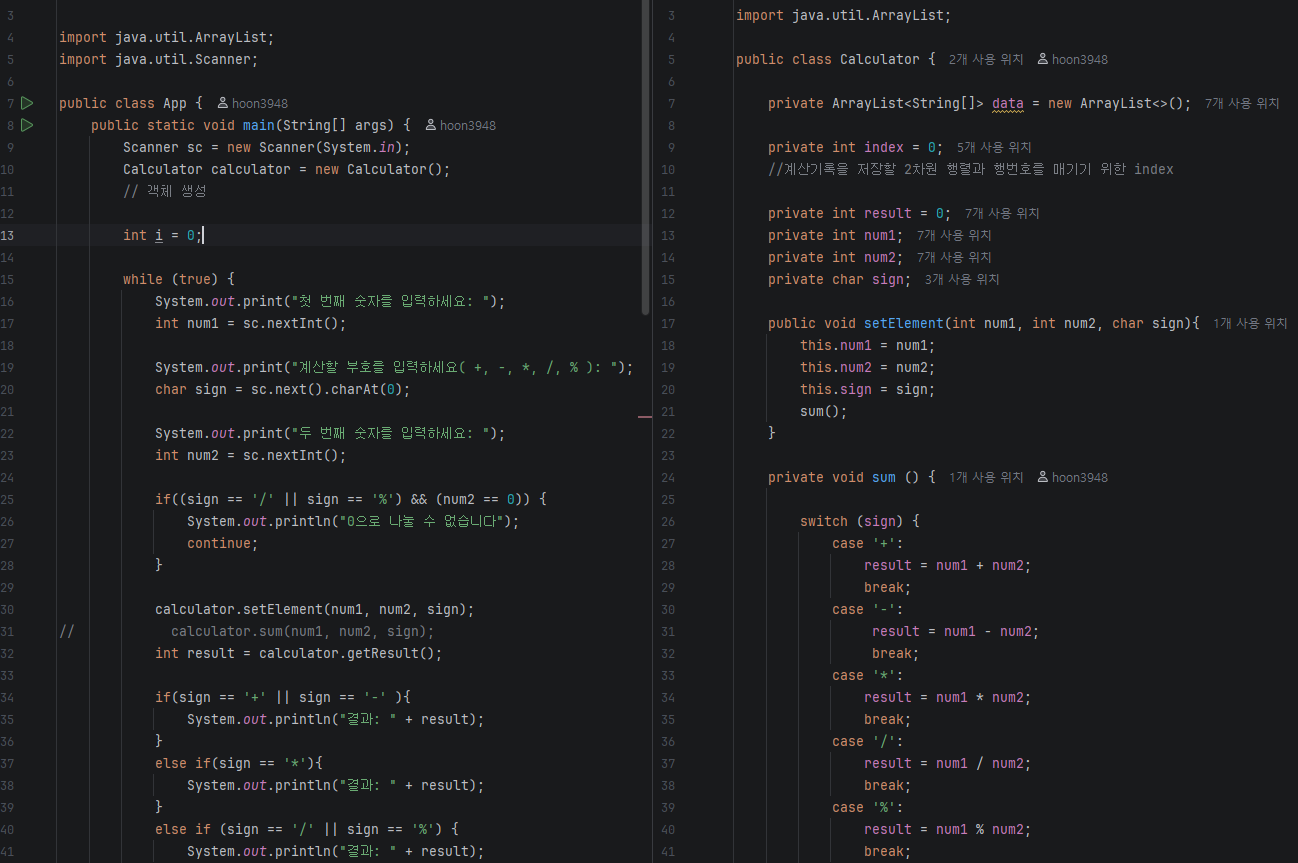Click the '두 번째 숫자를 입력하세요' print line
Viewport: 1298px width, 863px height.
(330, 433)
